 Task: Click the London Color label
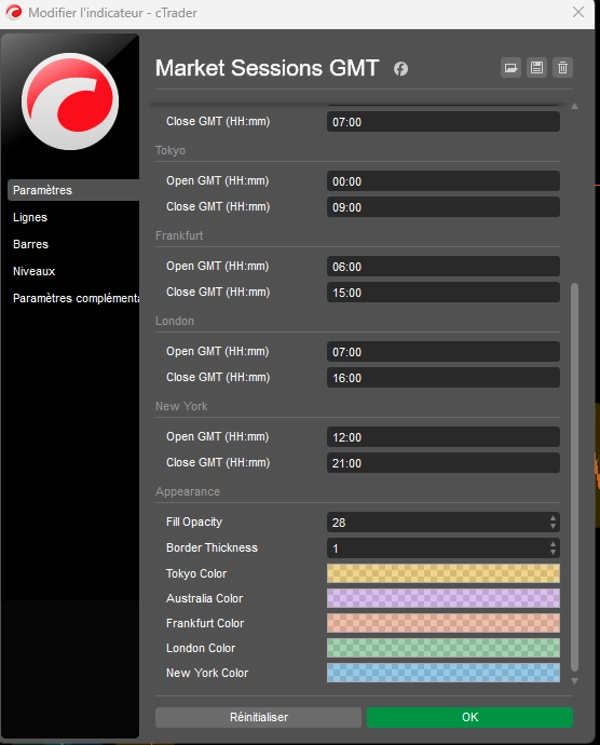(x=200, y=648)
